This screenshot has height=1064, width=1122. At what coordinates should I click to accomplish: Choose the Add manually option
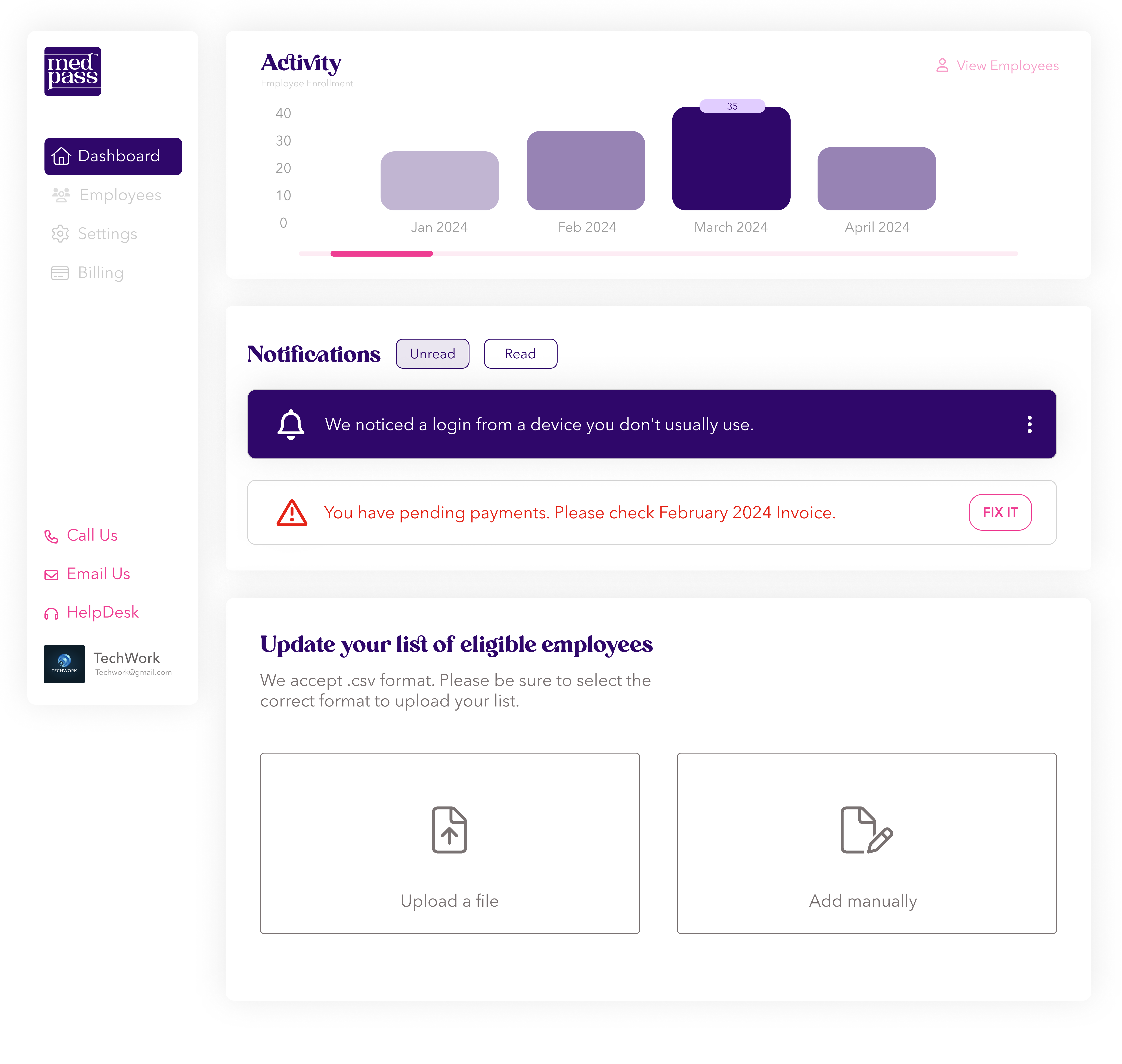(x=867, y=843)
